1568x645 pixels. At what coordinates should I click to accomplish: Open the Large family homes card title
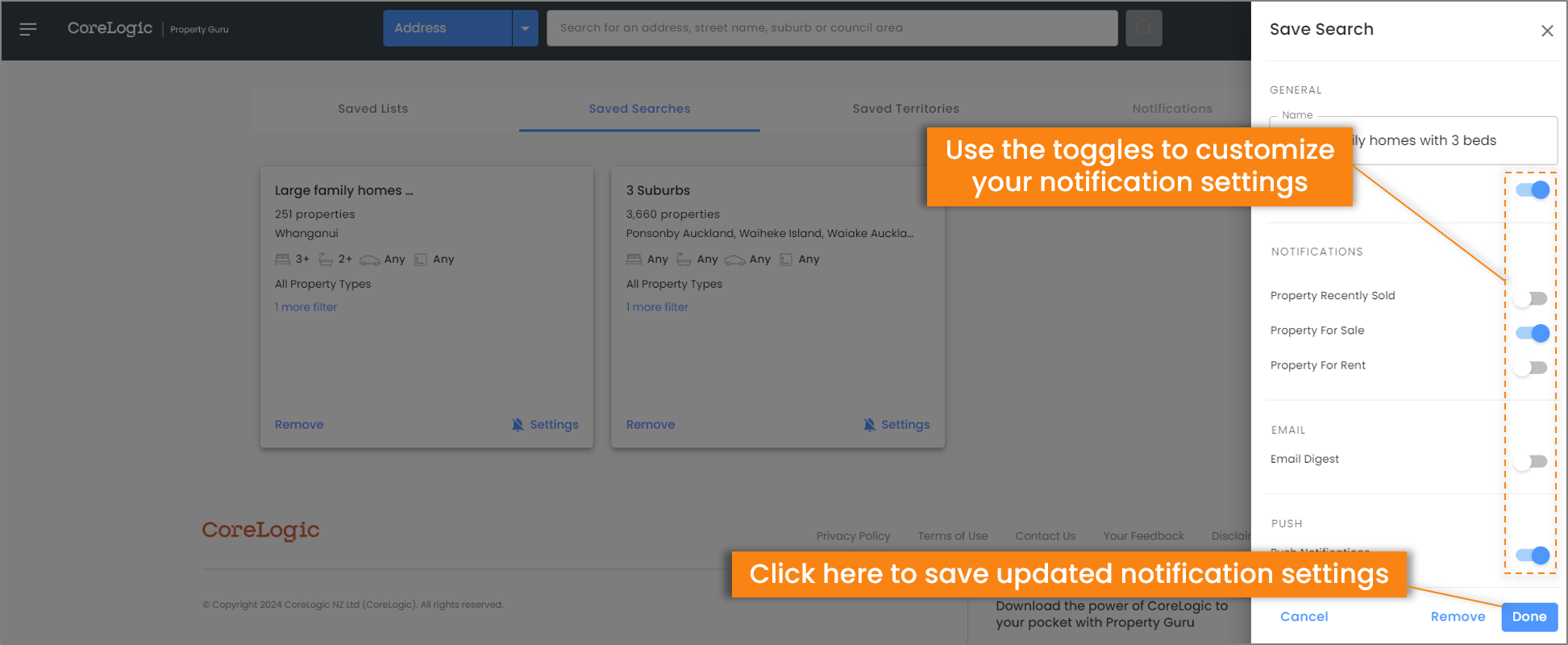(343, 191)
